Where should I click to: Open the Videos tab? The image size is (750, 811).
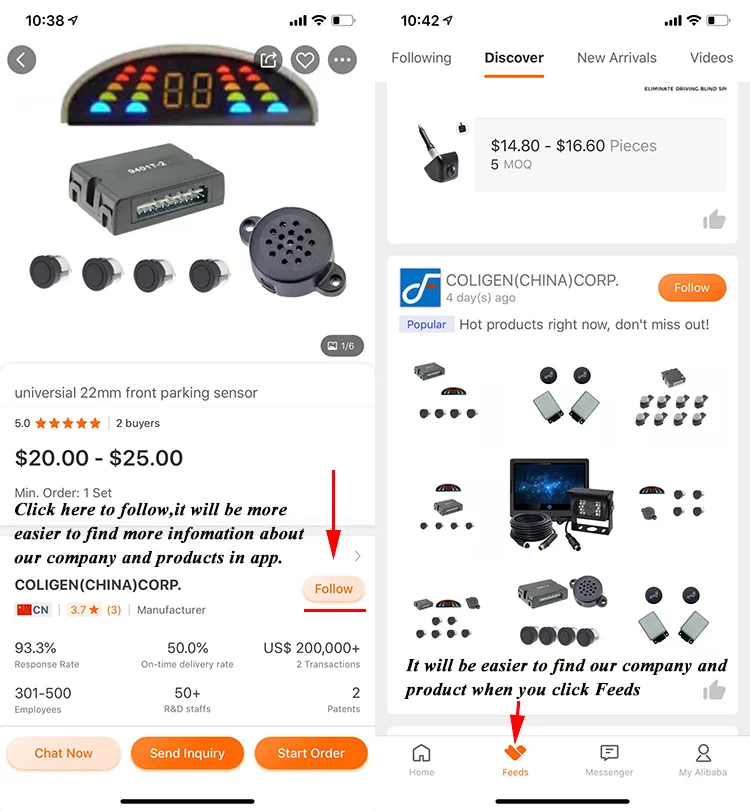pyautogui.click(x=711, y=58)
